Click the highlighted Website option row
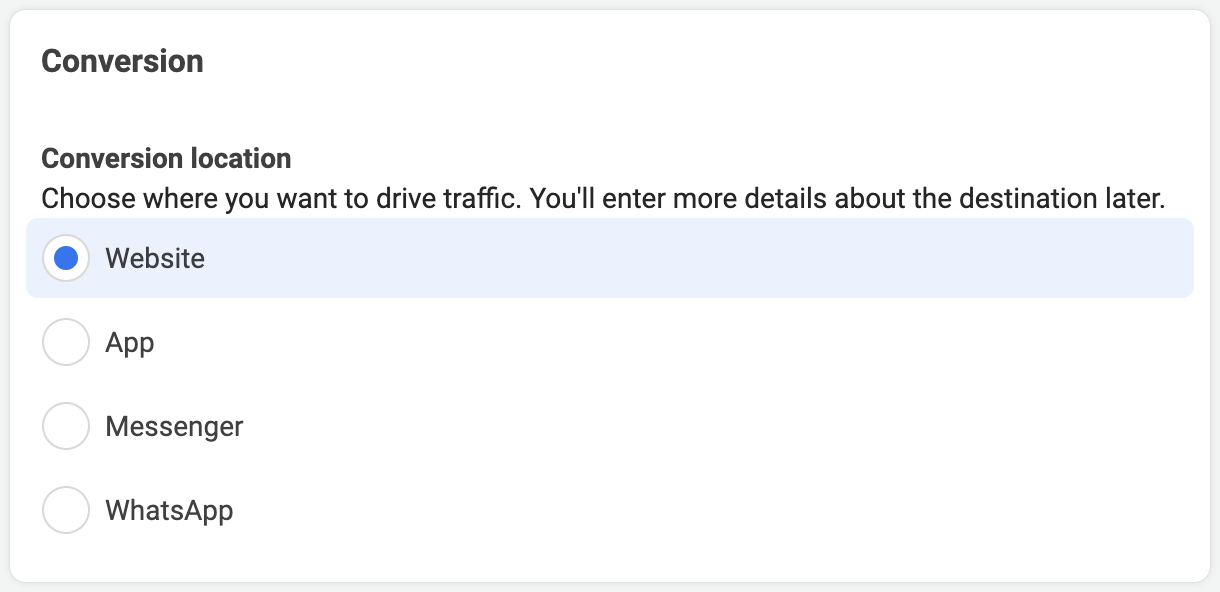This screenshot has height=592, width=1220. coord(610,258)
